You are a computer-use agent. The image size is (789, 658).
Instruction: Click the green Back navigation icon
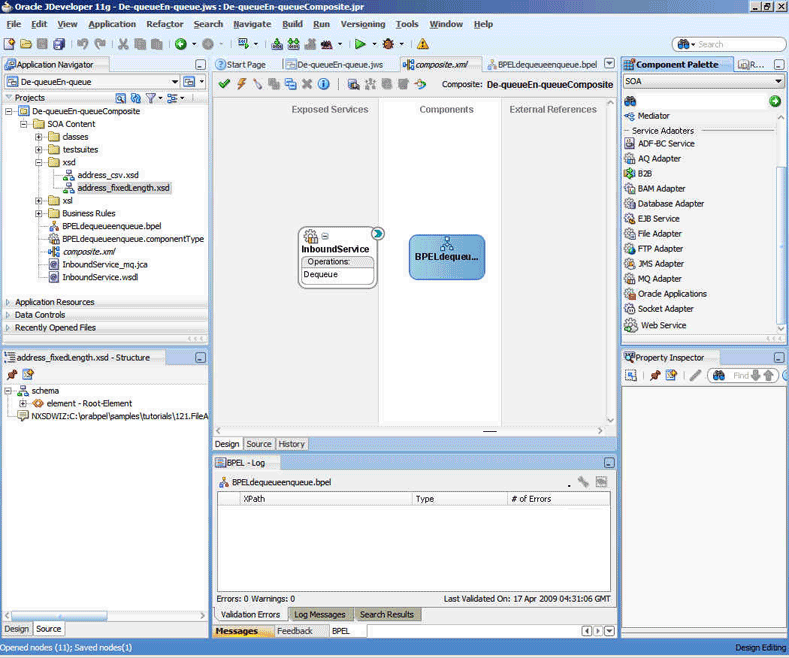tap(181, 44)
